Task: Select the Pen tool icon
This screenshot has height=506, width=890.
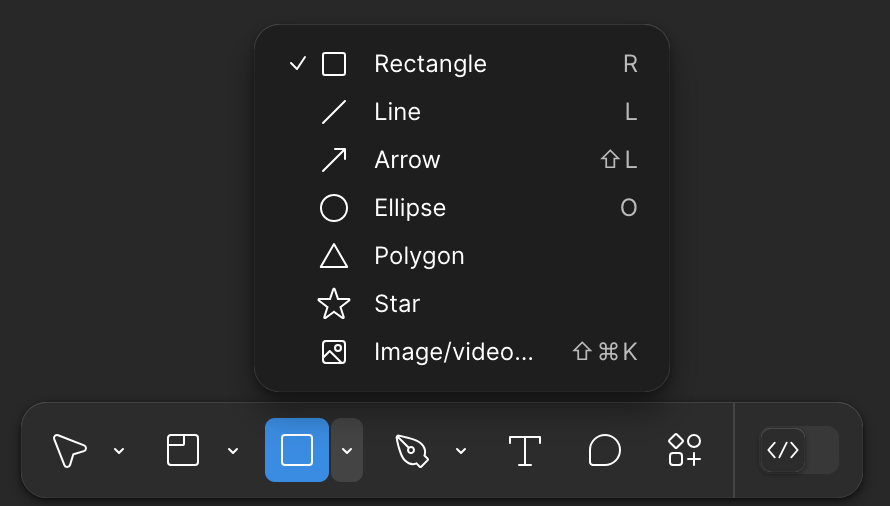Action: coord(411,450)
